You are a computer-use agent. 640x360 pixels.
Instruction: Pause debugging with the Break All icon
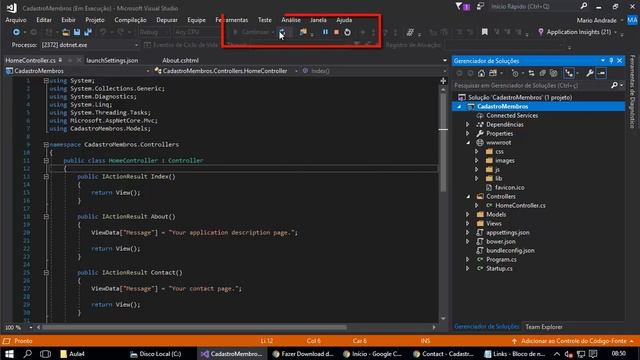[x=325, y=32]
